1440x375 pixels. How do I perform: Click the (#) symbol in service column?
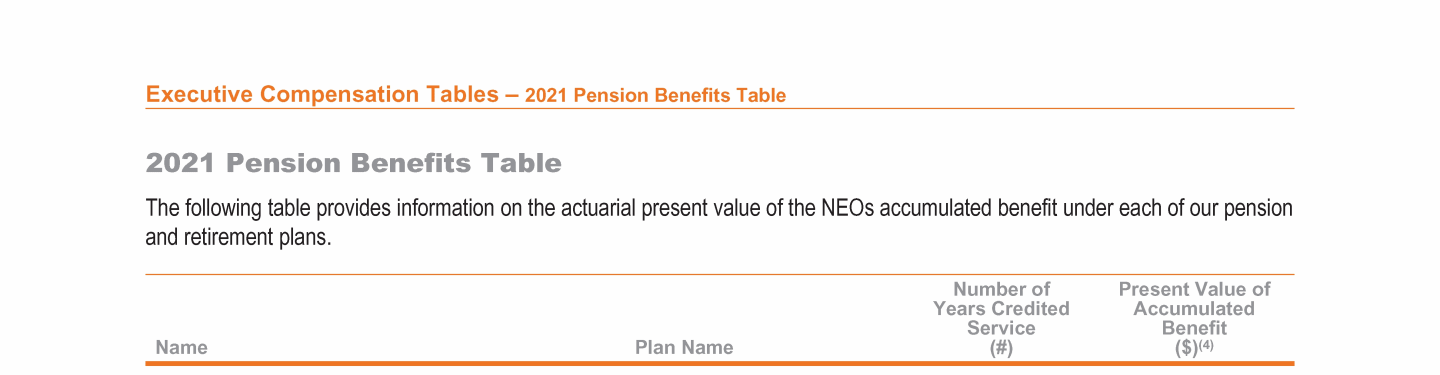pyautogui.click(x=1001, y=348)
